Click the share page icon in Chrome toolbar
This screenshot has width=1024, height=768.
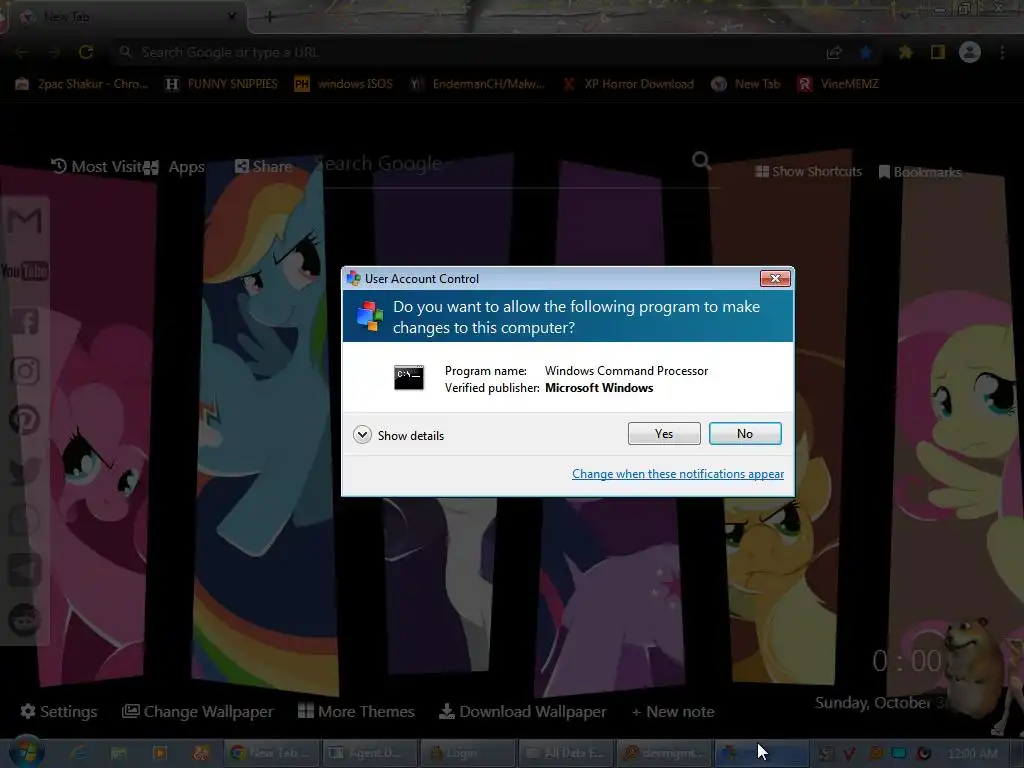pos(834,53)
